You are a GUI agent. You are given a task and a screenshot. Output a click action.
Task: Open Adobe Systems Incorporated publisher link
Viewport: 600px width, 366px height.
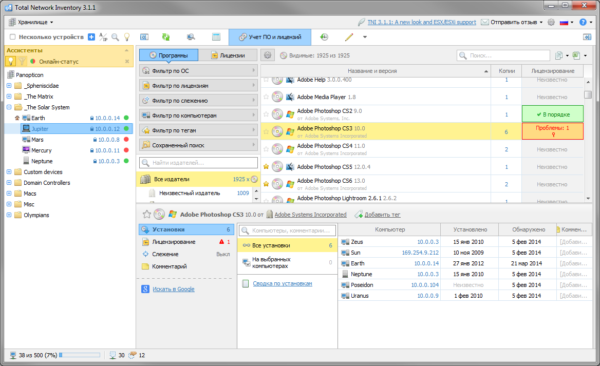click(x=310, y=214)
